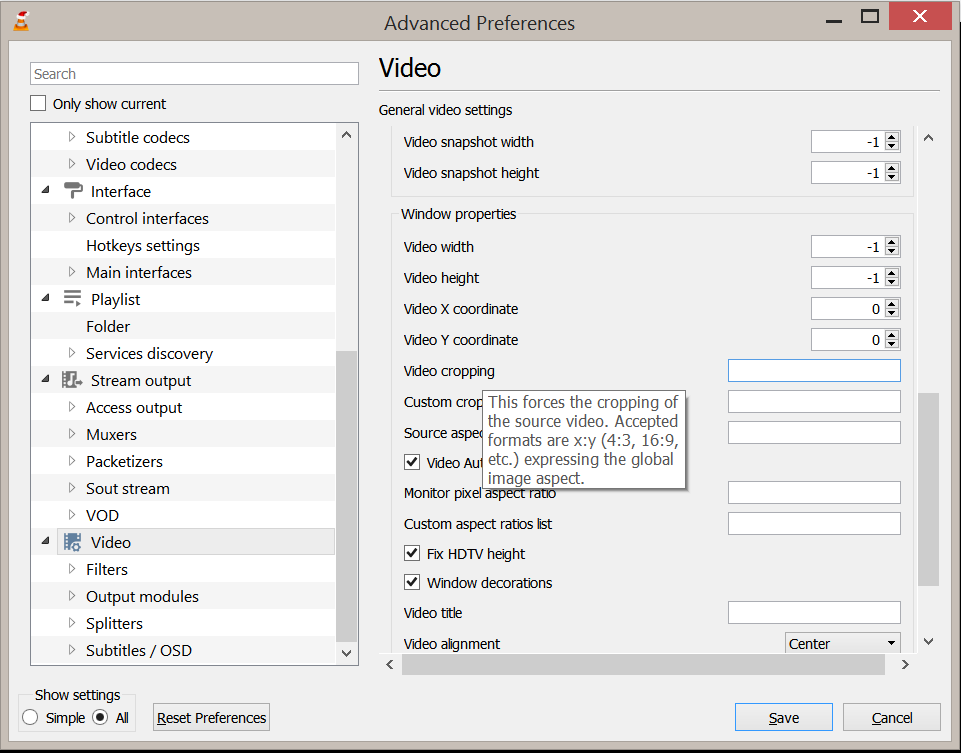Click the Playlist list icon
The width and height of the screenshot is (961, 753).
click(72, 299)
